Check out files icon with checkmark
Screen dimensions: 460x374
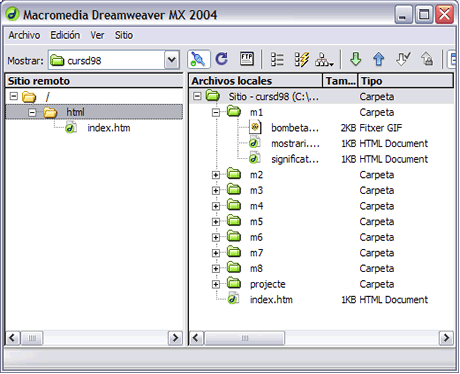click(x=403, y=59)
